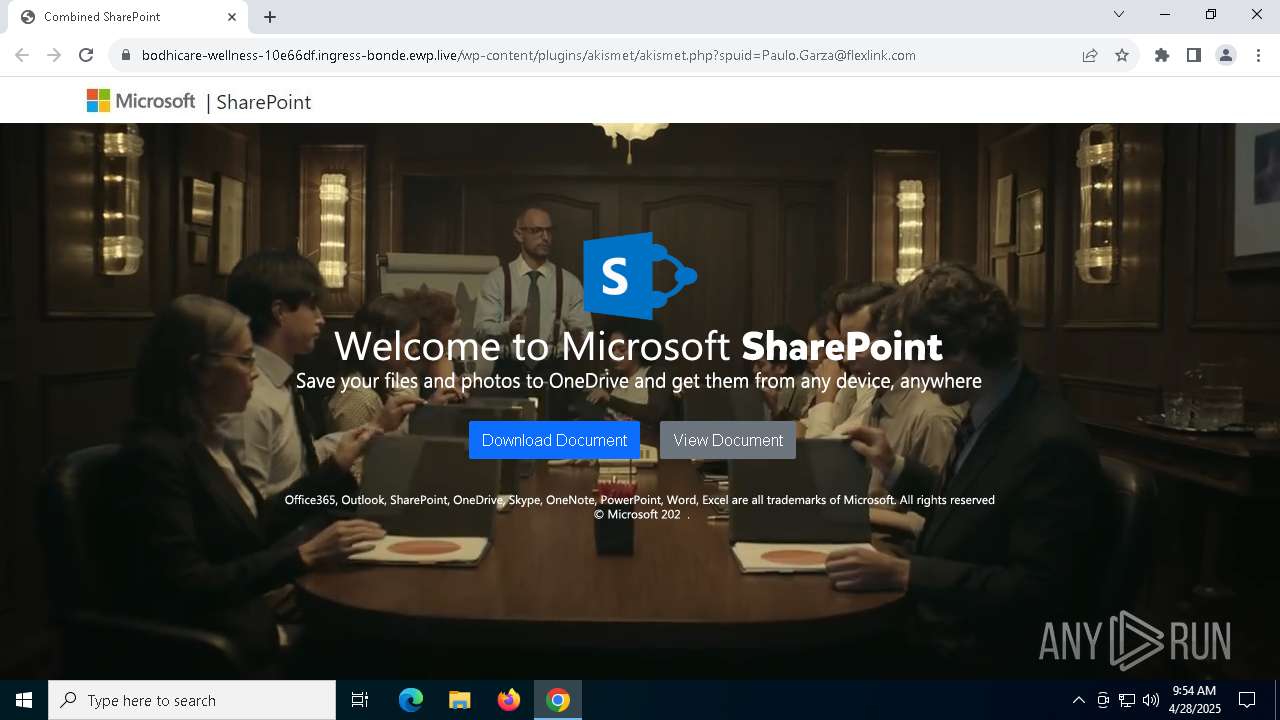
Task: Restore down the Chrome window
Action: tap(1211, 14)
